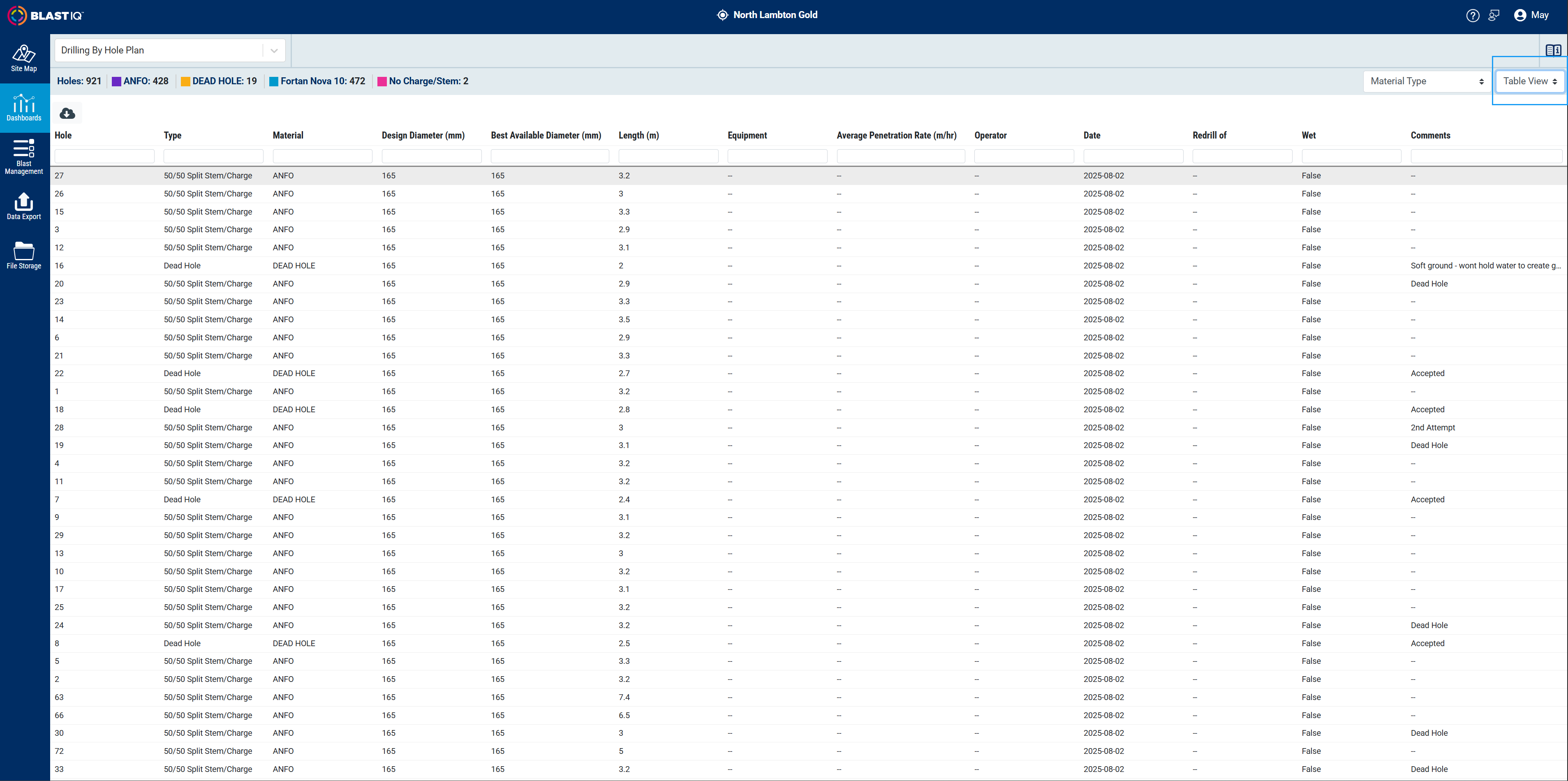Screen dimensions: 1568x781
Task: Click the cloud download icon
Action: (67, 113)
